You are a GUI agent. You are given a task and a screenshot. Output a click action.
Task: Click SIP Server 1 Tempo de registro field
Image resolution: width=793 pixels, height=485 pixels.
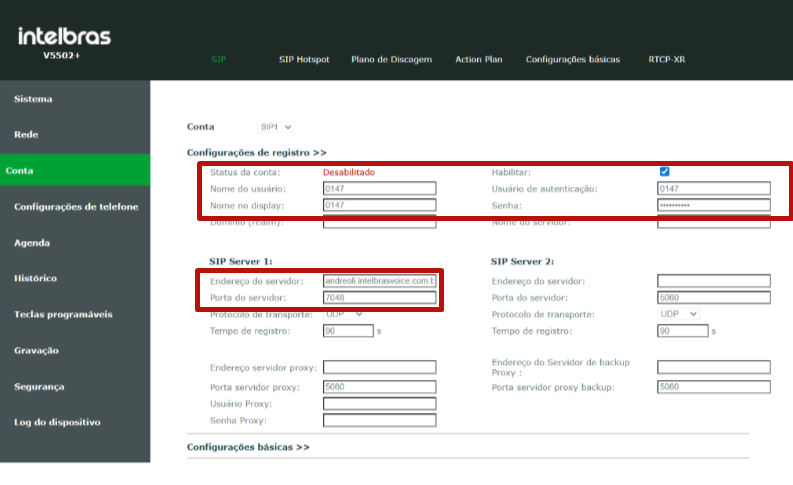coord(348,331)
